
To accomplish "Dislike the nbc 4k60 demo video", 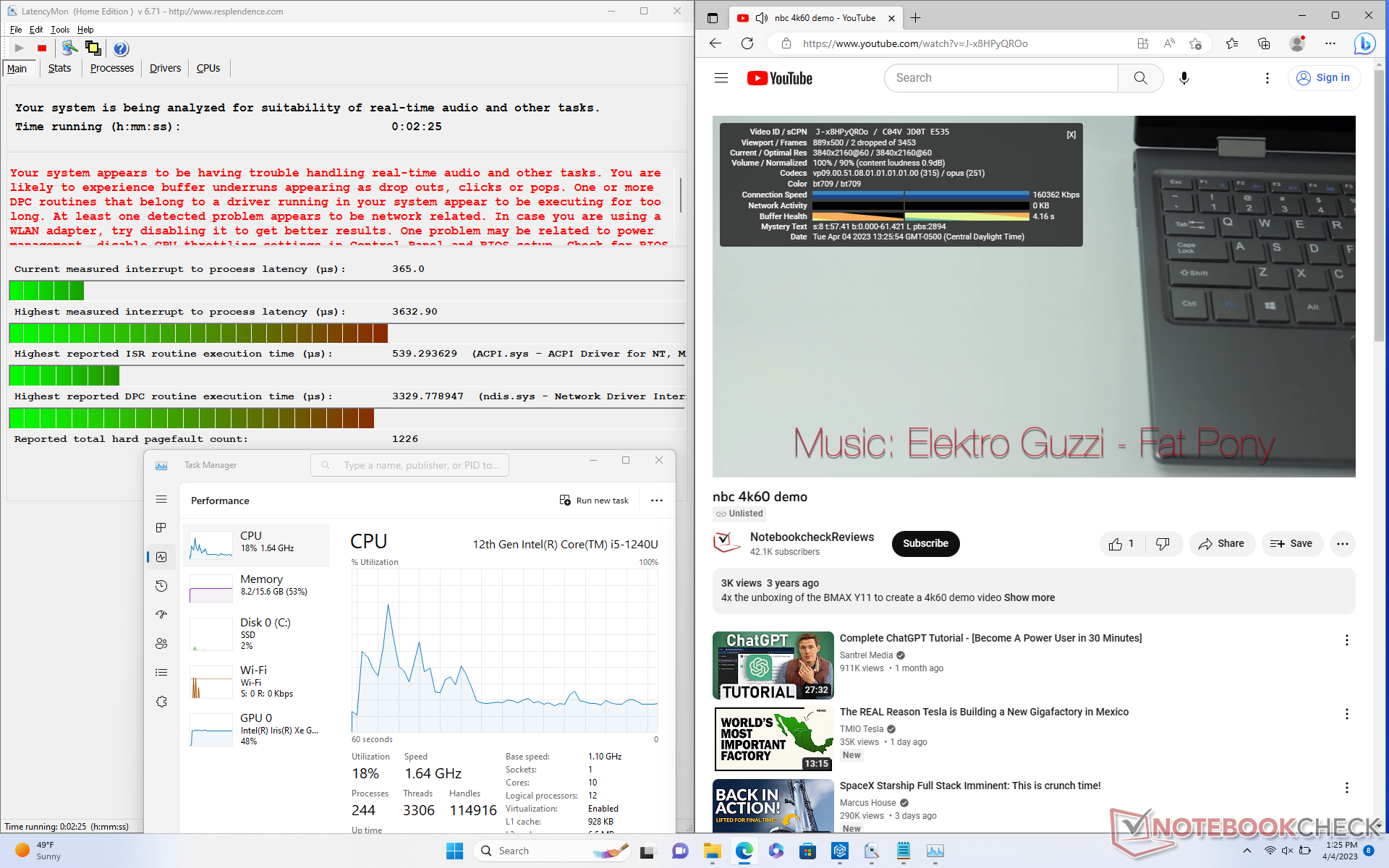I will [x=1163, y=544].
